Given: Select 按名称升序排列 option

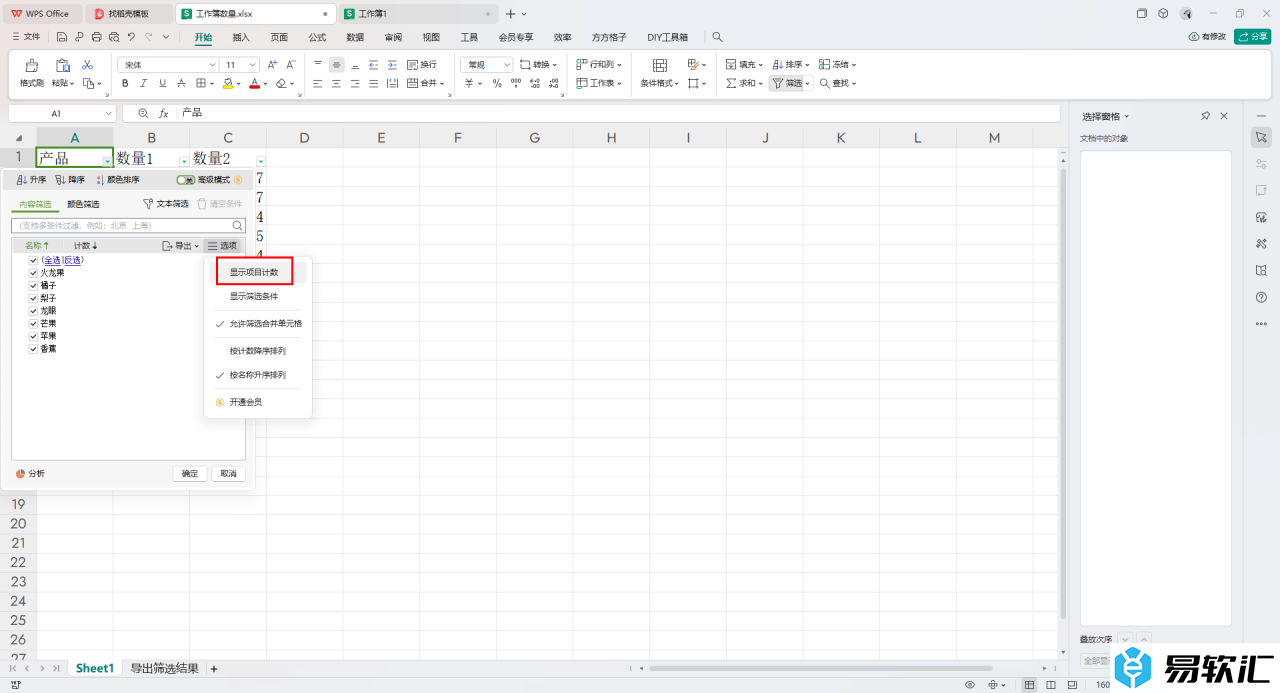Looking at the screenshot, I should tap(257, 375).
